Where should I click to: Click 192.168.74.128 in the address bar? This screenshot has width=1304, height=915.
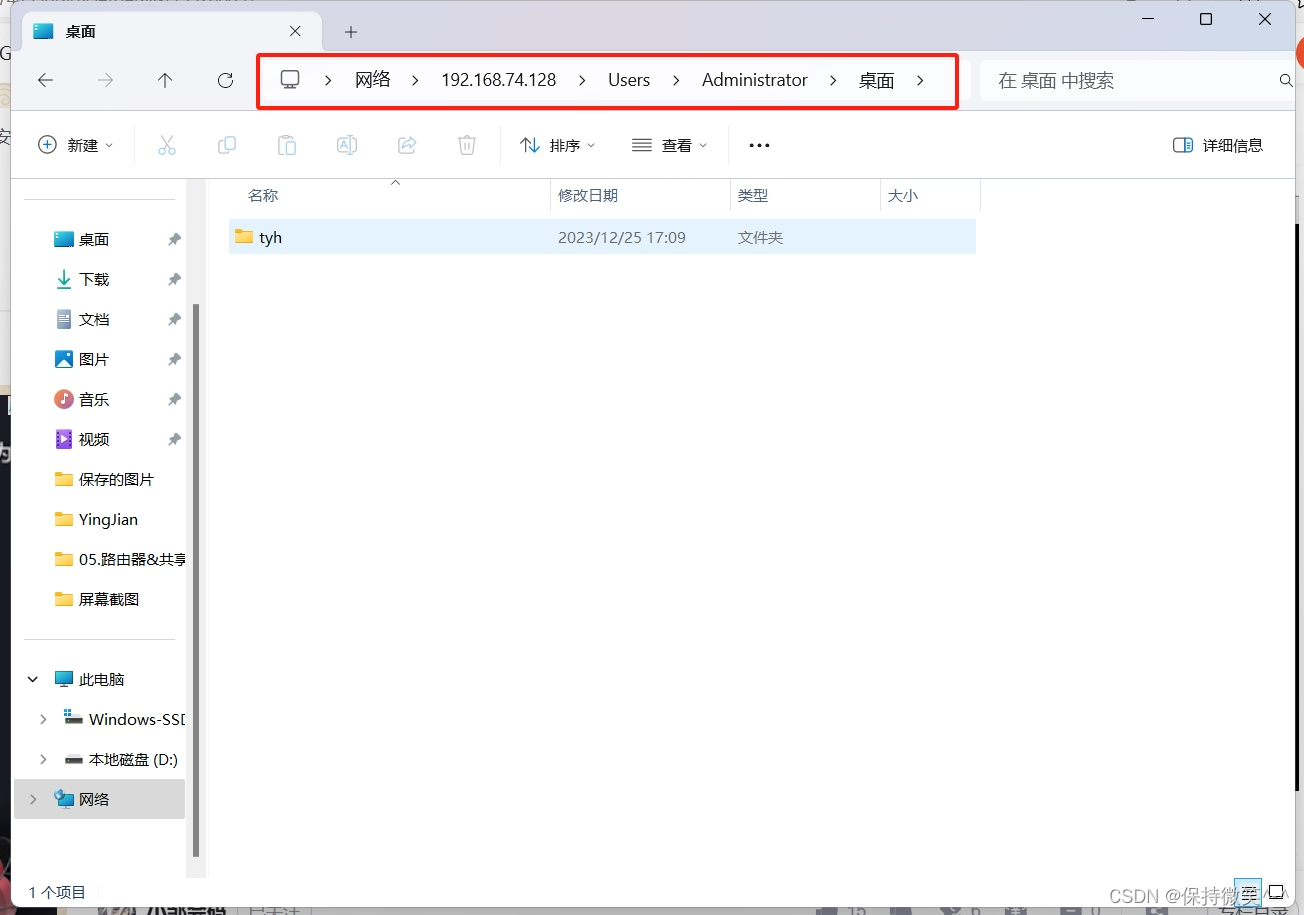pos(499,80)
